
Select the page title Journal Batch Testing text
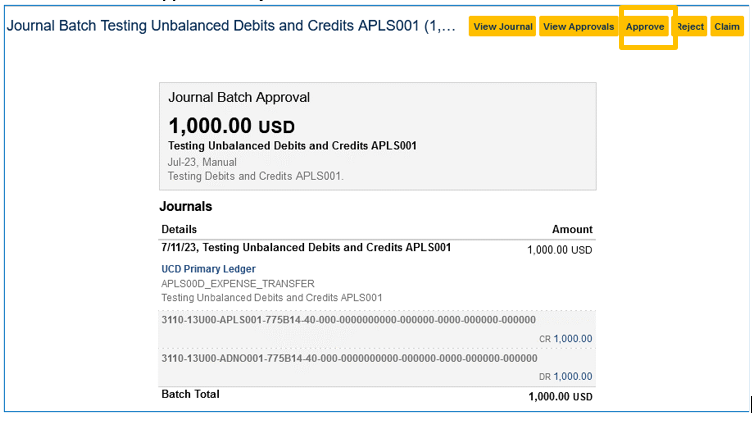pyautogui.click(x=230, y=26)
